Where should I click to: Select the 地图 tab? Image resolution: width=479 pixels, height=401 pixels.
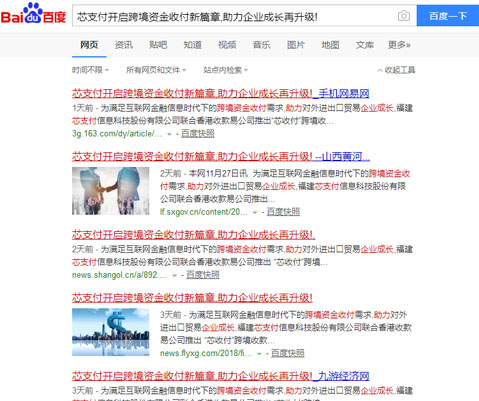[330, 45]
